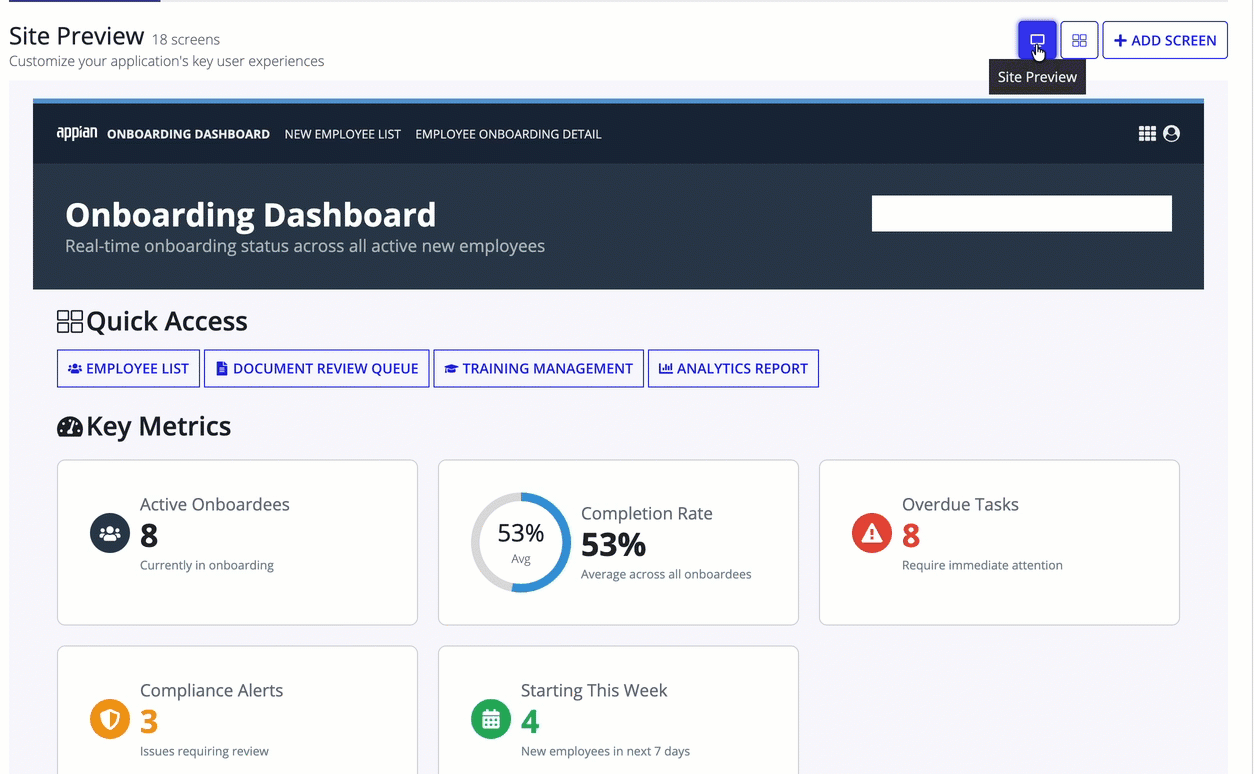This screenshot has width=1254, height=774.
Task: Open the user profile avatar icon
Action: [1172, 133]
